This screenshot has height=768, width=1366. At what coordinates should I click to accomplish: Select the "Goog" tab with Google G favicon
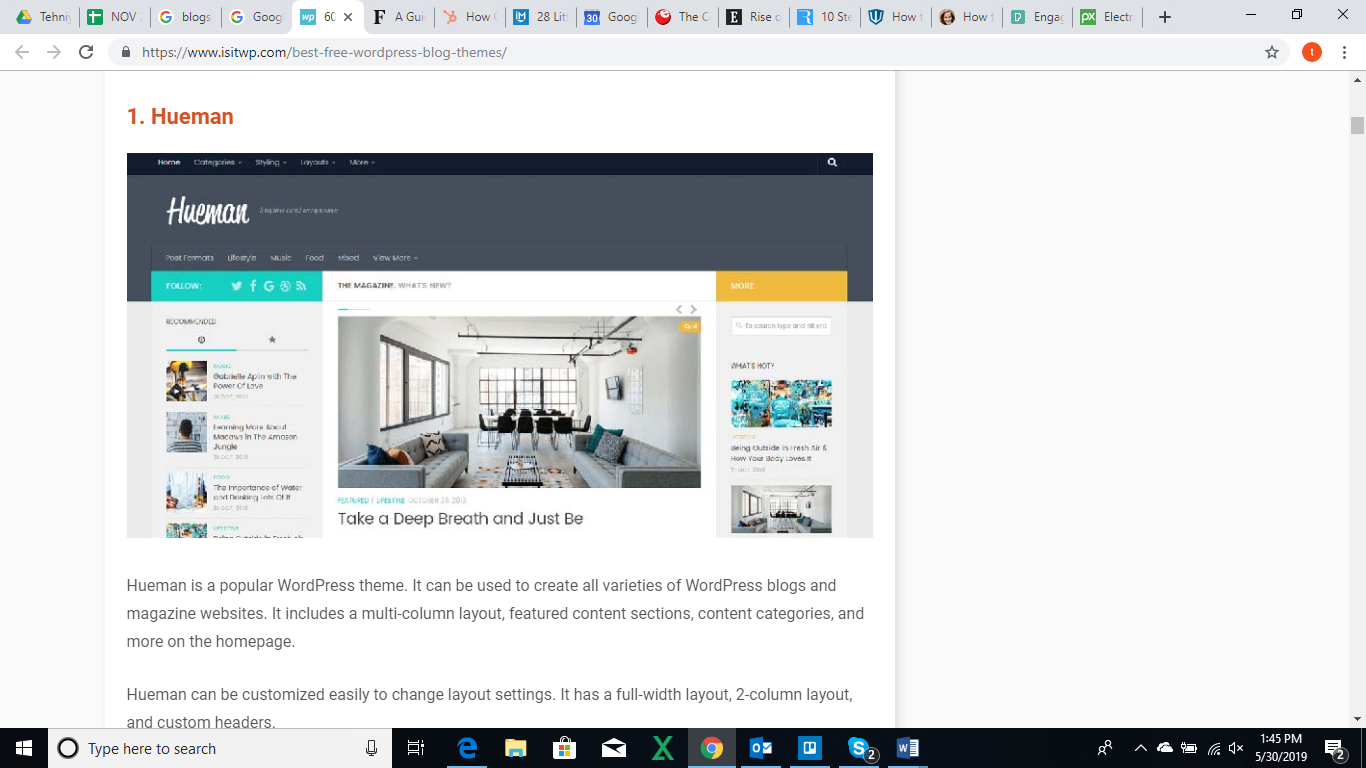pos(256,17)
